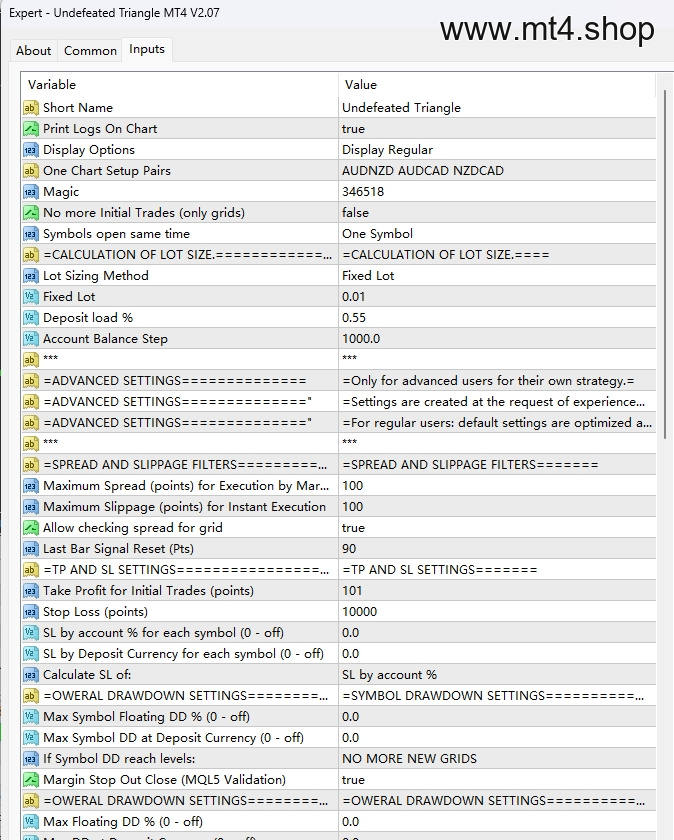Screen dimensions: 674x840
Task: Click the SL by account % icon
Action: pyautogui.click(x=31, y=633)
